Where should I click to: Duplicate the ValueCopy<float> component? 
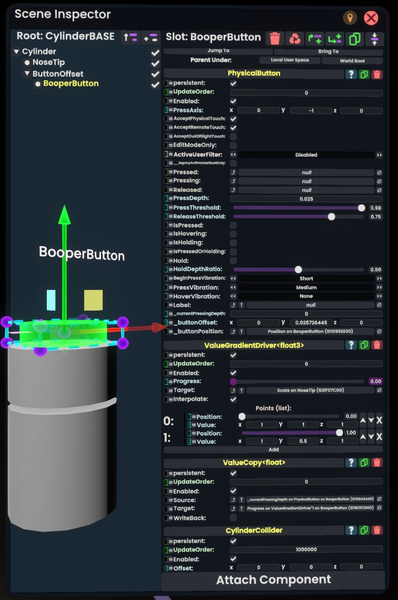364,463
